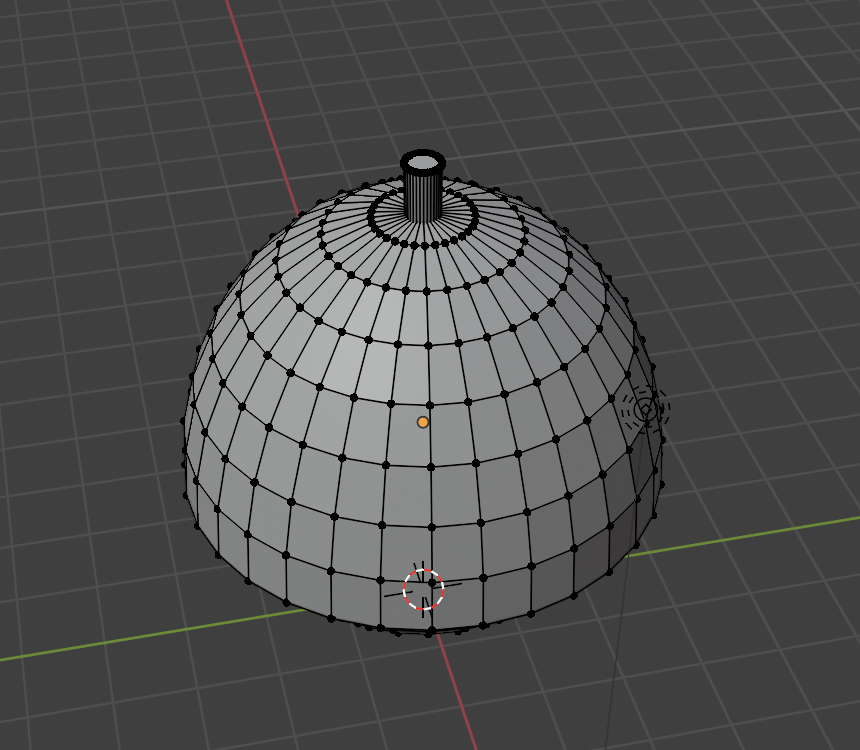The width and height of the screenshot is (860, 750).
Task: Click the red X axis line above the dome
Action: click(x=262, y=110)
